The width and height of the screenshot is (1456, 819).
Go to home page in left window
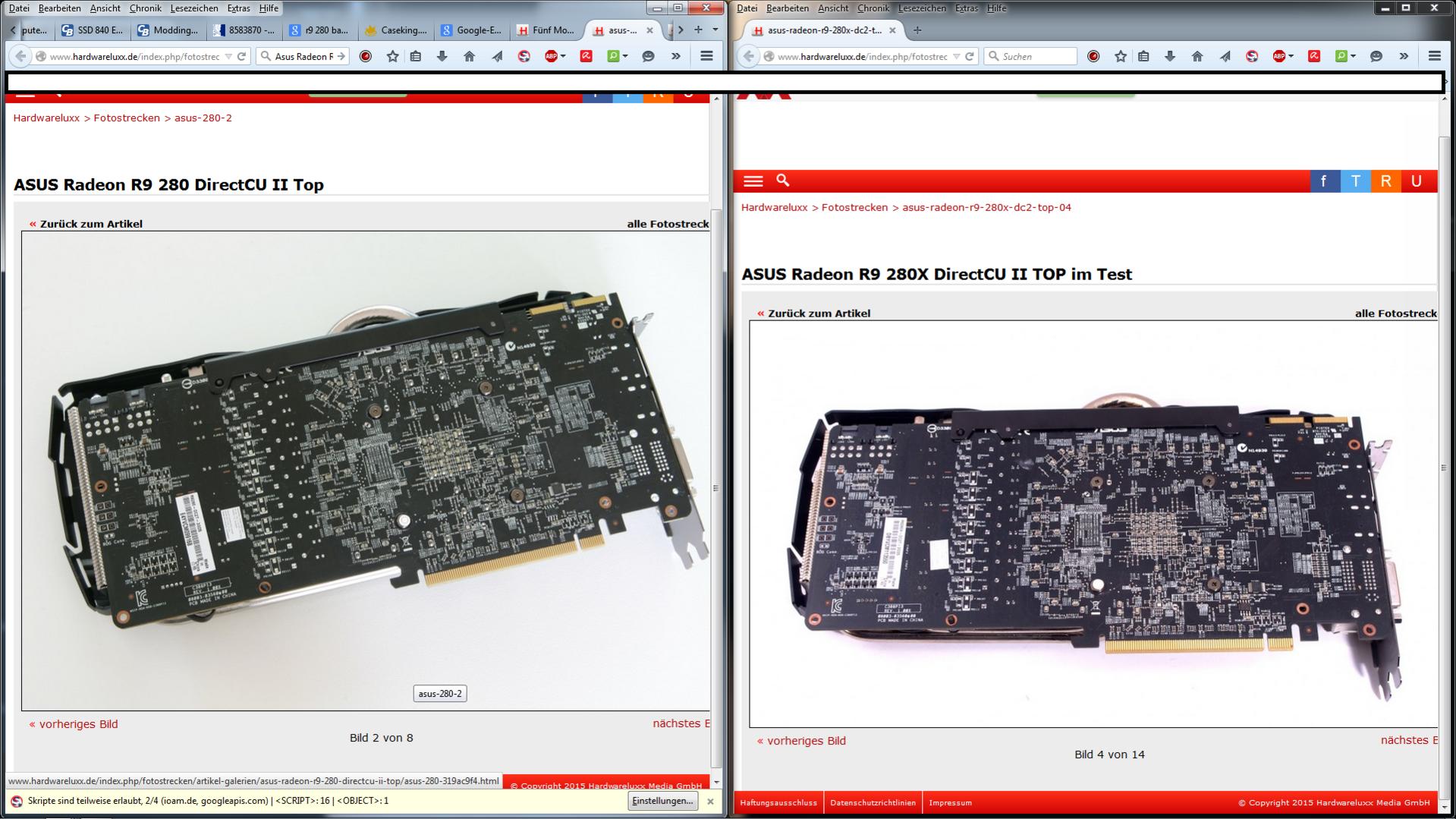click(469, 56)
